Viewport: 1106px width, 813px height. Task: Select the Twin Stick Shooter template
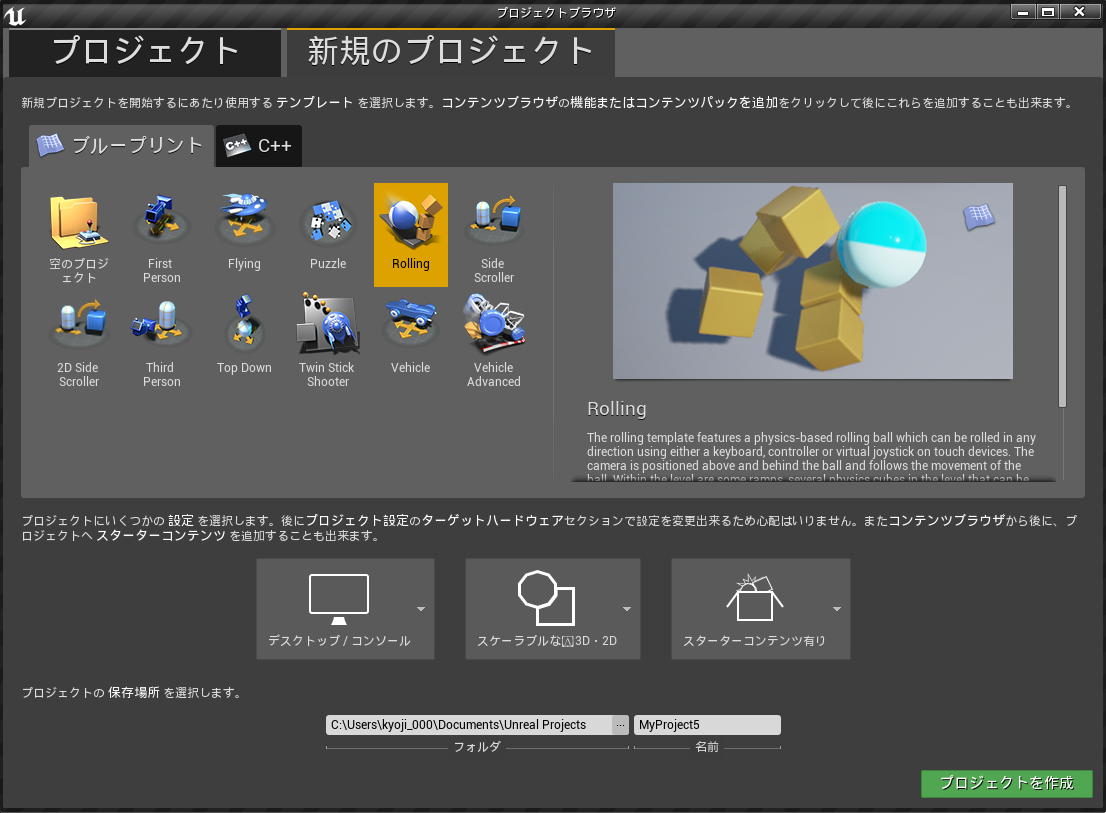pos(328,325)
